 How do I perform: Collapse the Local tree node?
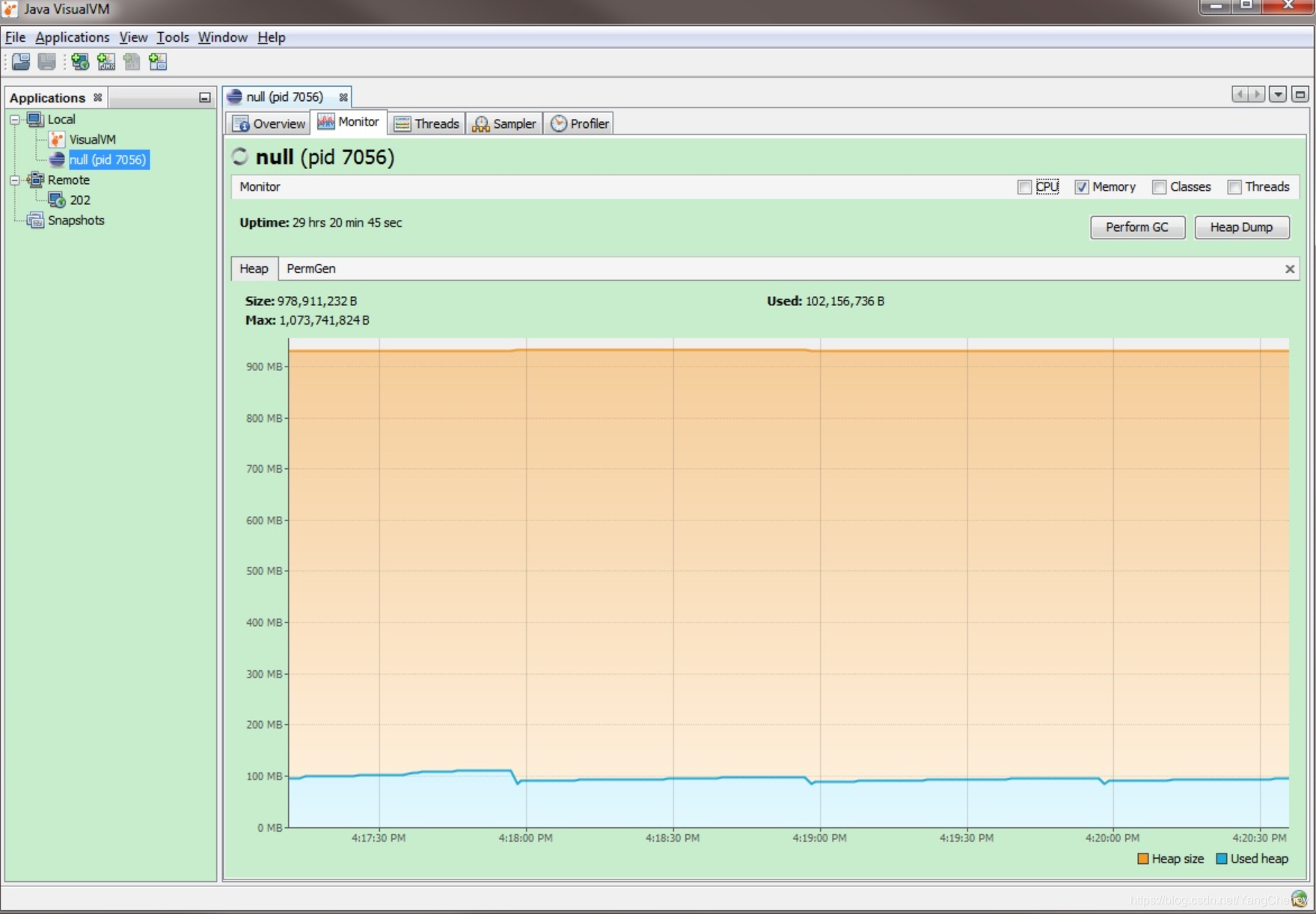[x=15, y=120]
